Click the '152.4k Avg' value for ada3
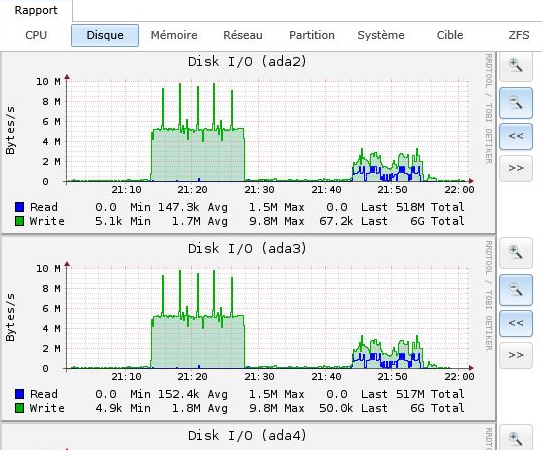The height and width of the screenshot is (450, 542). [x=193, y=394]
